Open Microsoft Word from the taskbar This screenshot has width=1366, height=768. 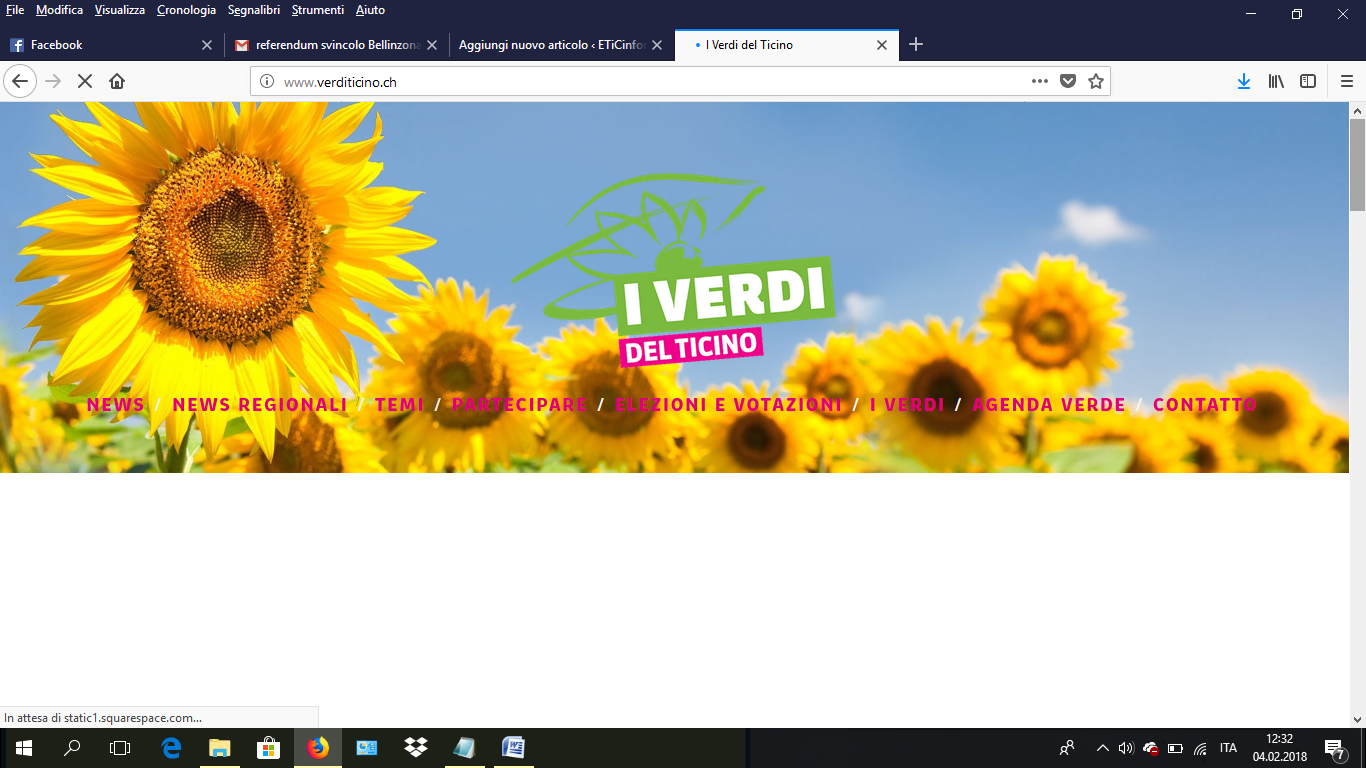pyautogui.click(x=514, y=748)
